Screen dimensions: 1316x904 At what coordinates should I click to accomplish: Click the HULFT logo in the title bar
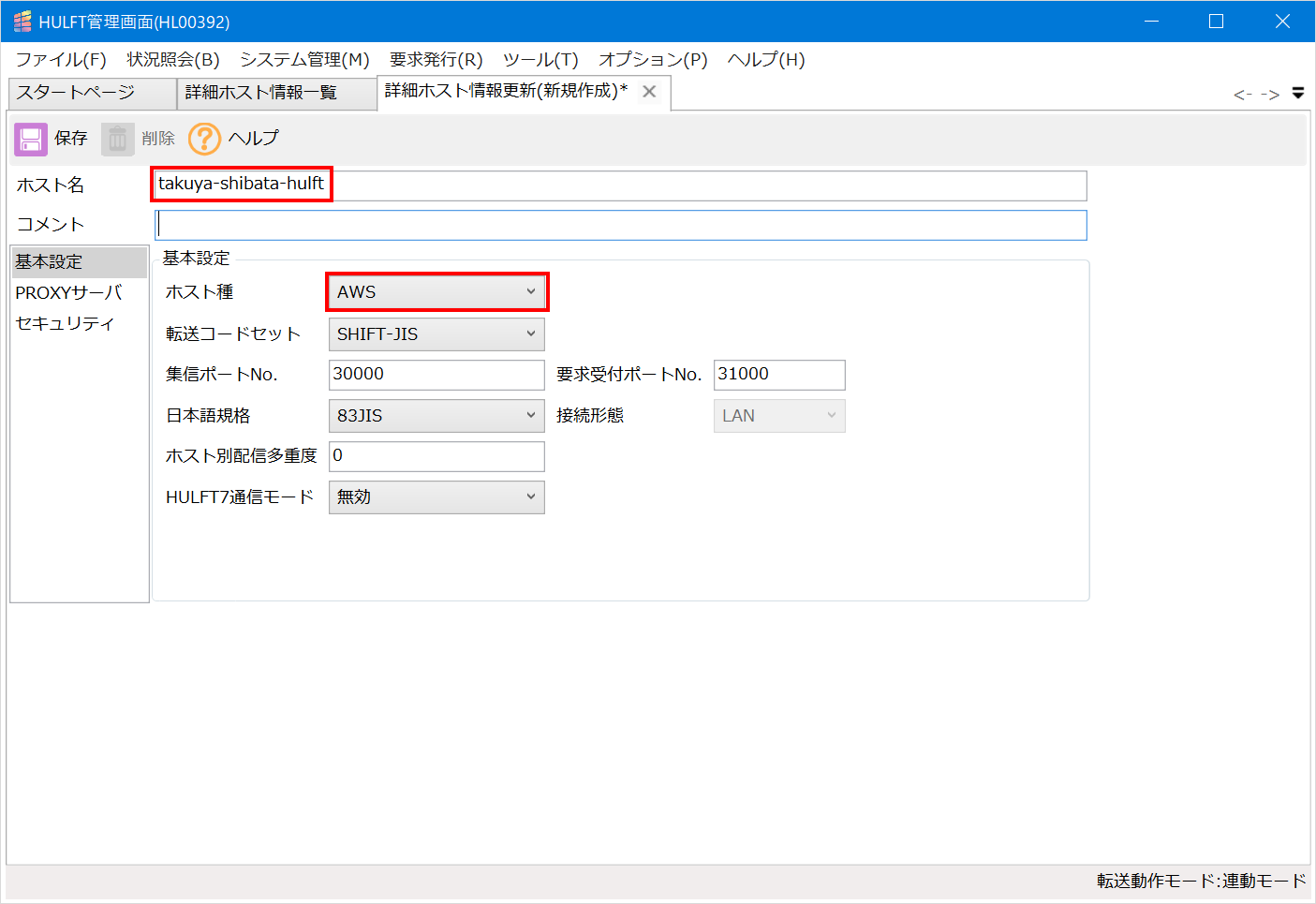pyautogui.click(x=21, y=20)
